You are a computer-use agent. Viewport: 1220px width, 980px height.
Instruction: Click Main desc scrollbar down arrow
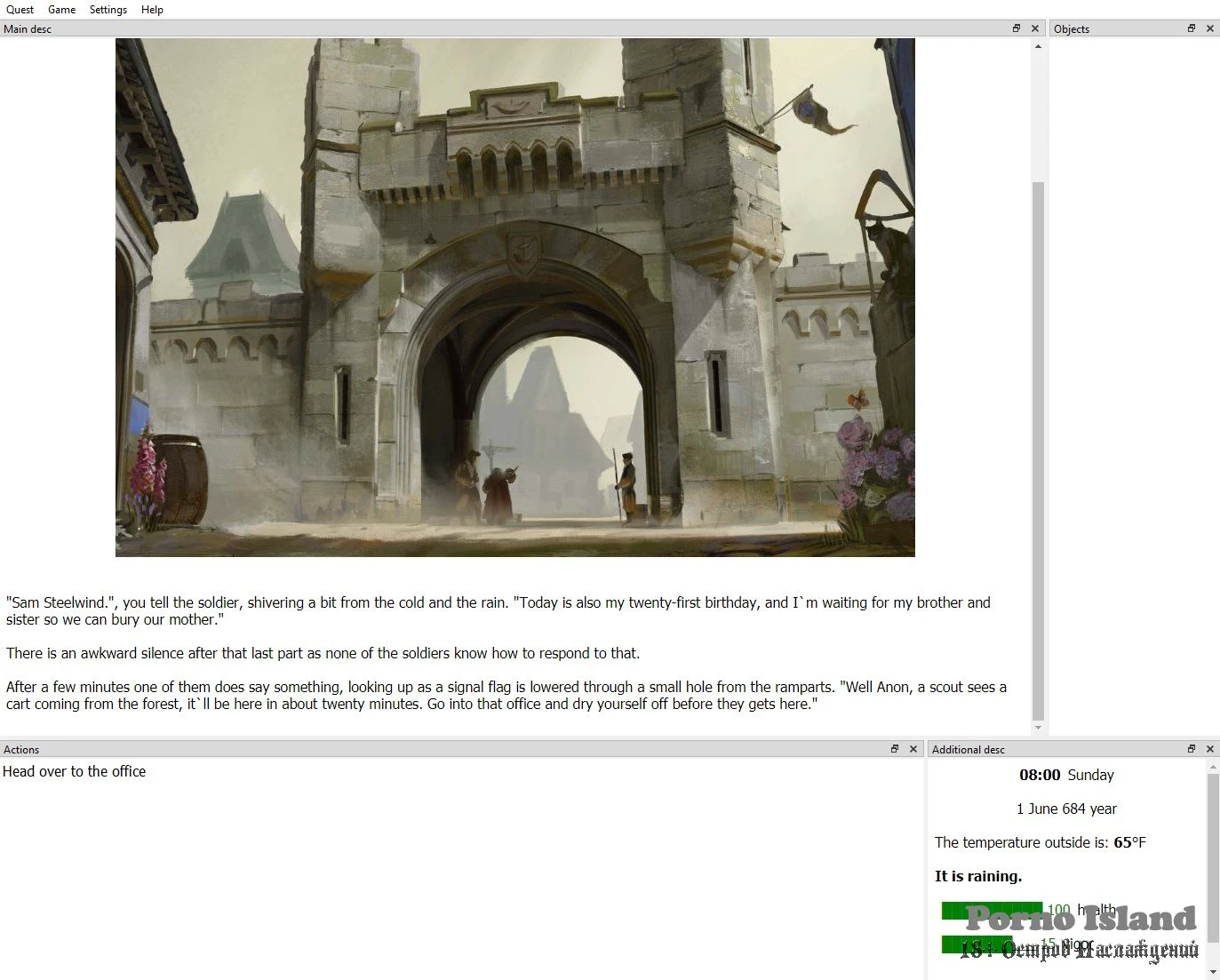[1038, 728]
